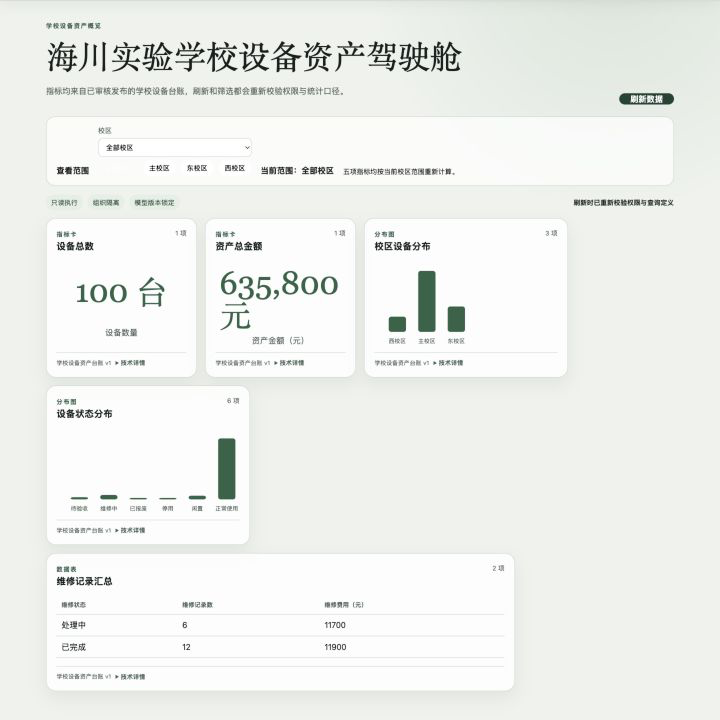720x720 pixels.
Task: Select the 已完成 table row cell
Action: coord(73,647)
